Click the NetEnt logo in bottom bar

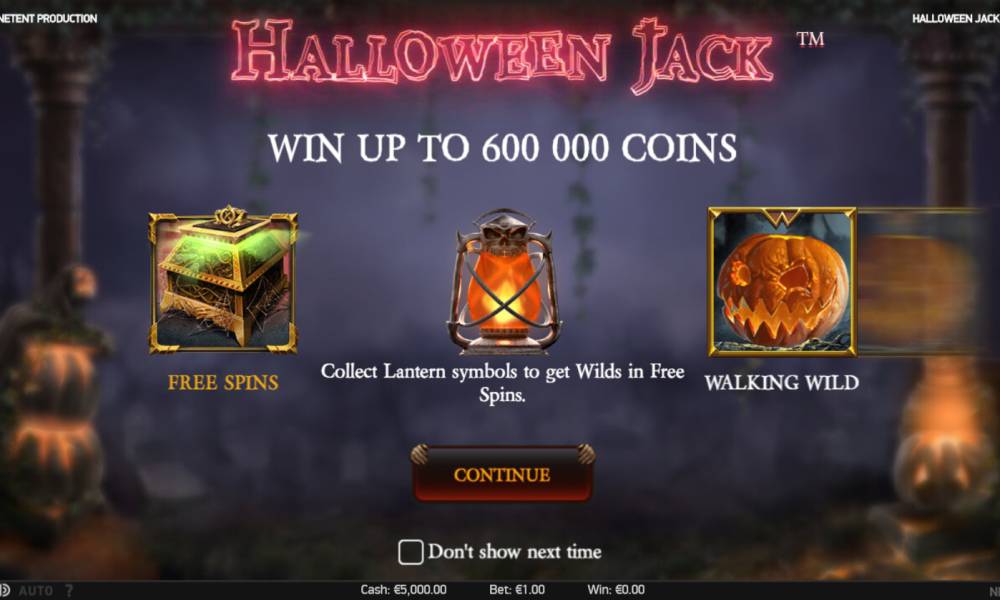click(x=994, y=591)
